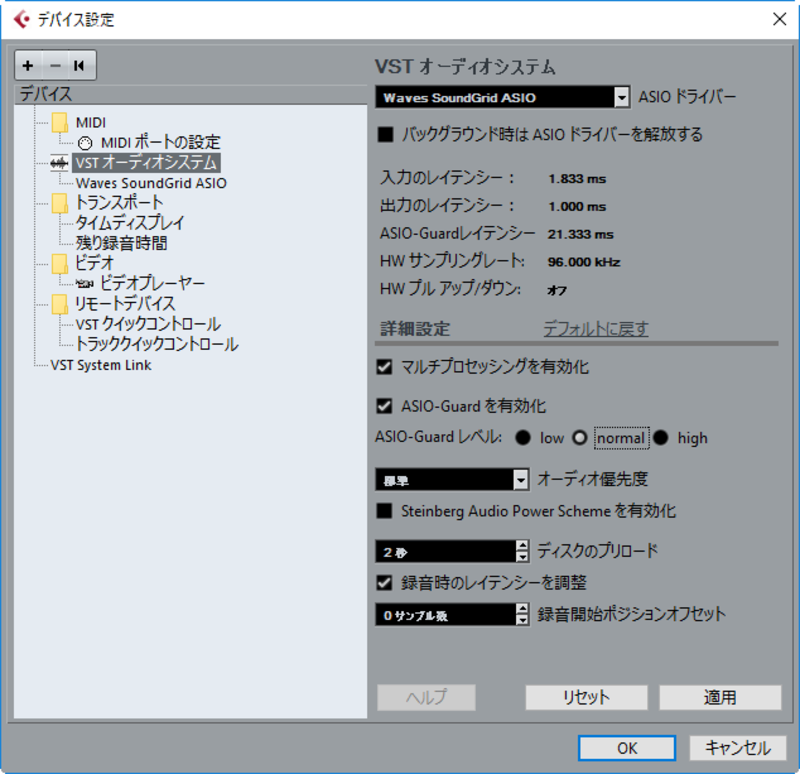This screenshot has width=800, height=774.
Task: Select ASIO-Guard level high
Action: 661,438
